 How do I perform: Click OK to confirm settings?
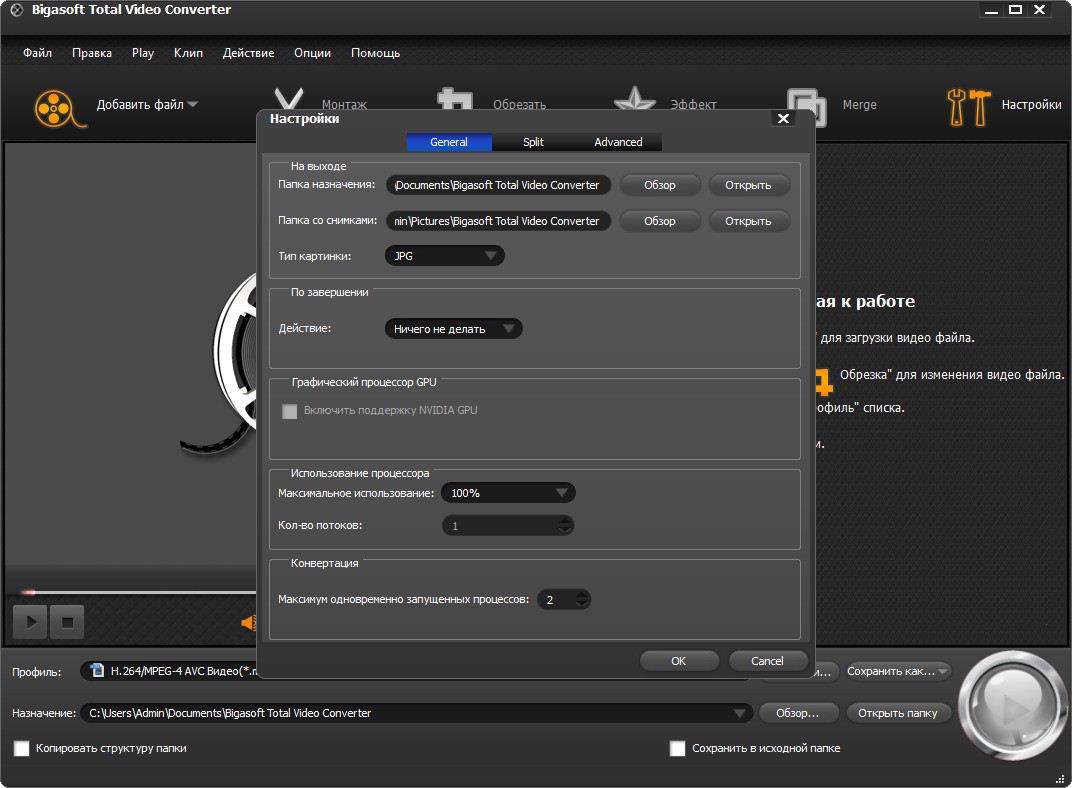[679, 661]
